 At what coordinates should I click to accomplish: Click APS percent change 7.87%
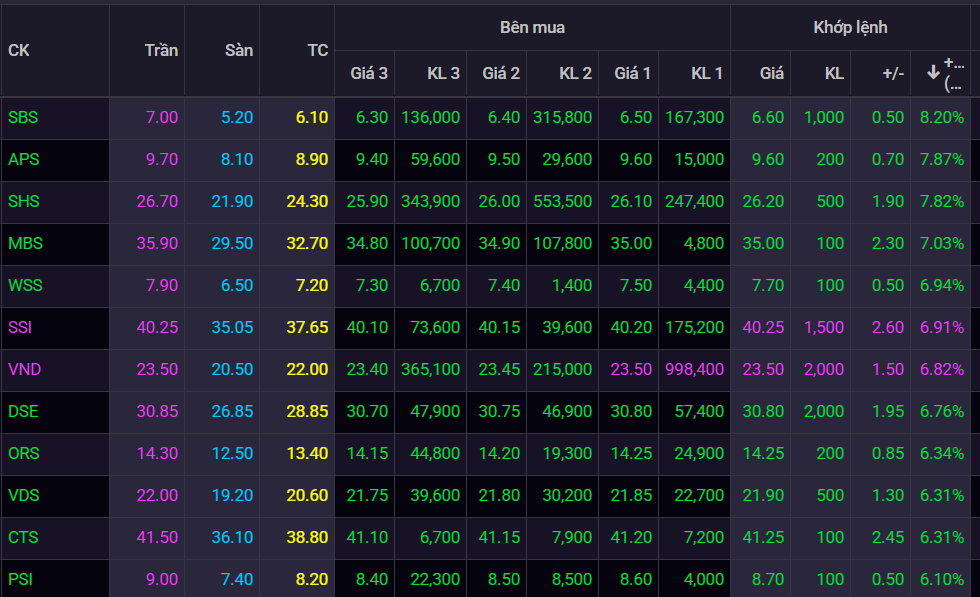coord(942,159)
